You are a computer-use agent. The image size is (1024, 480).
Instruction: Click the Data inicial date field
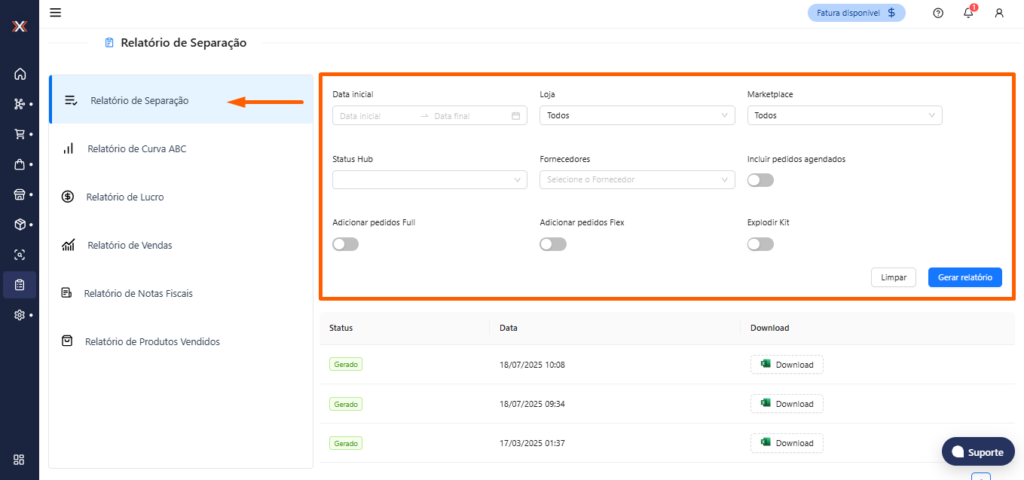(x=375, y=116)
